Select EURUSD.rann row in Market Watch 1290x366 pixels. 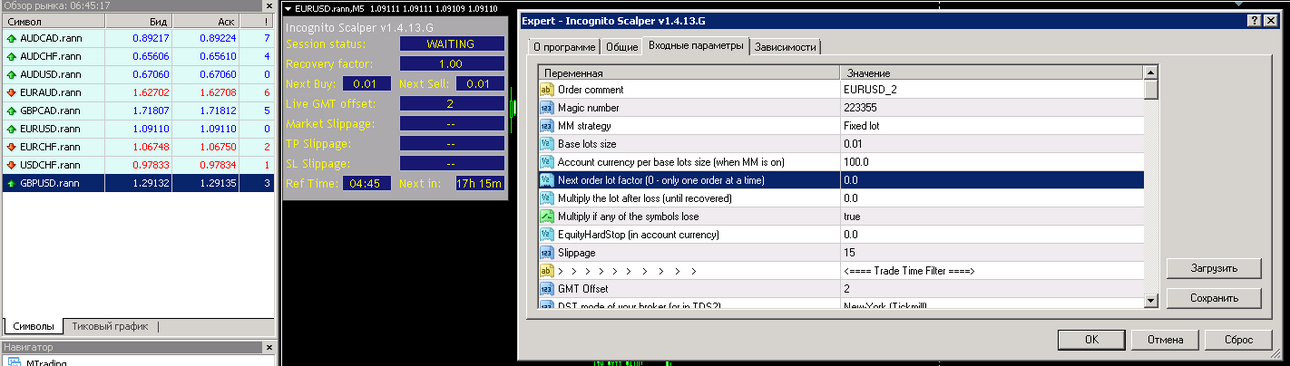pos(138,128)
